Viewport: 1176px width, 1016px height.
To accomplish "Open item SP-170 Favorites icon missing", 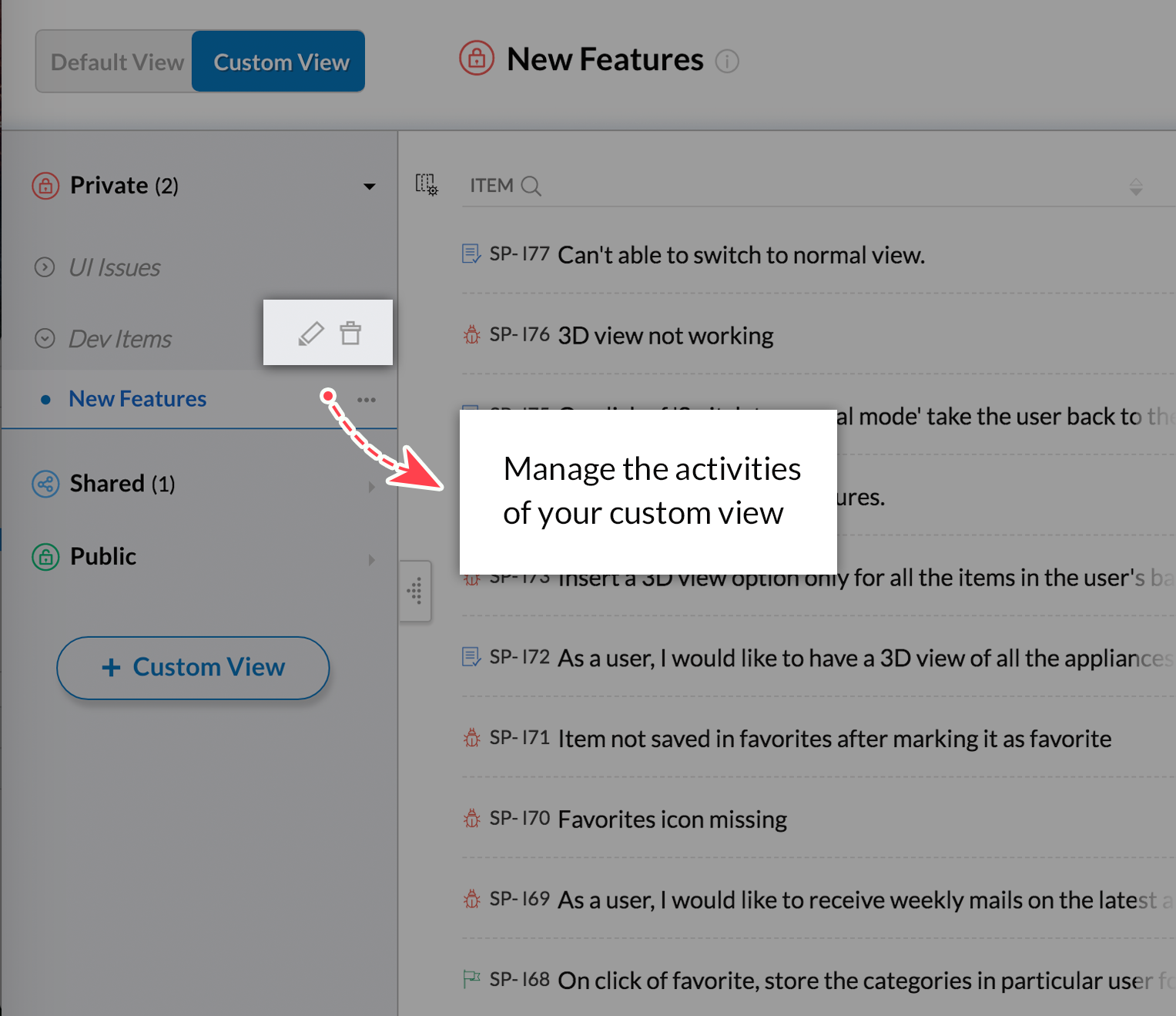I will click(672, 820).
